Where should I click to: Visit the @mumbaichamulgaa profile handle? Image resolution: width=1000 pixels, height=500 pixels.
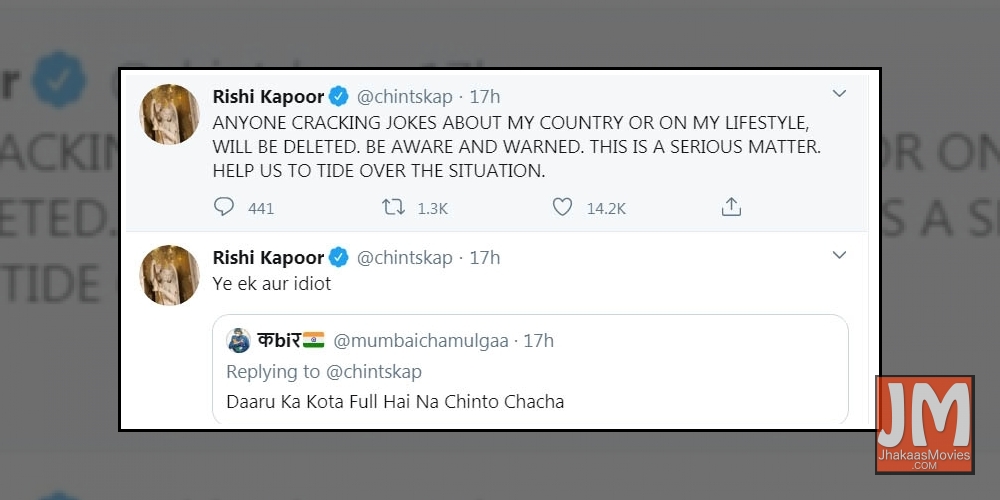pyautogui.click(x=420, y=341)
